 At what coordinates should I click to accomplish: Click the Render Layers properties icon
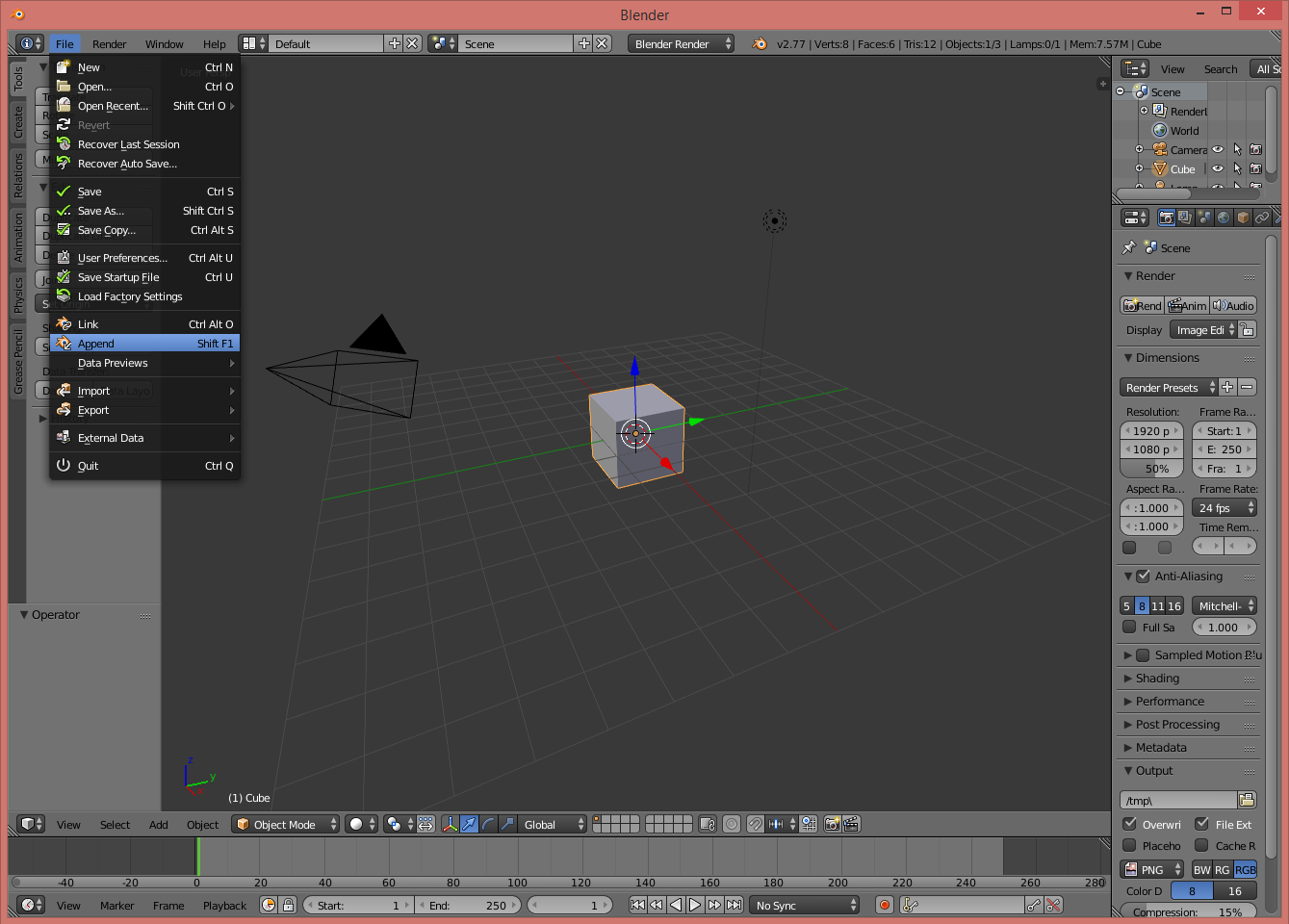(1185, 218)
